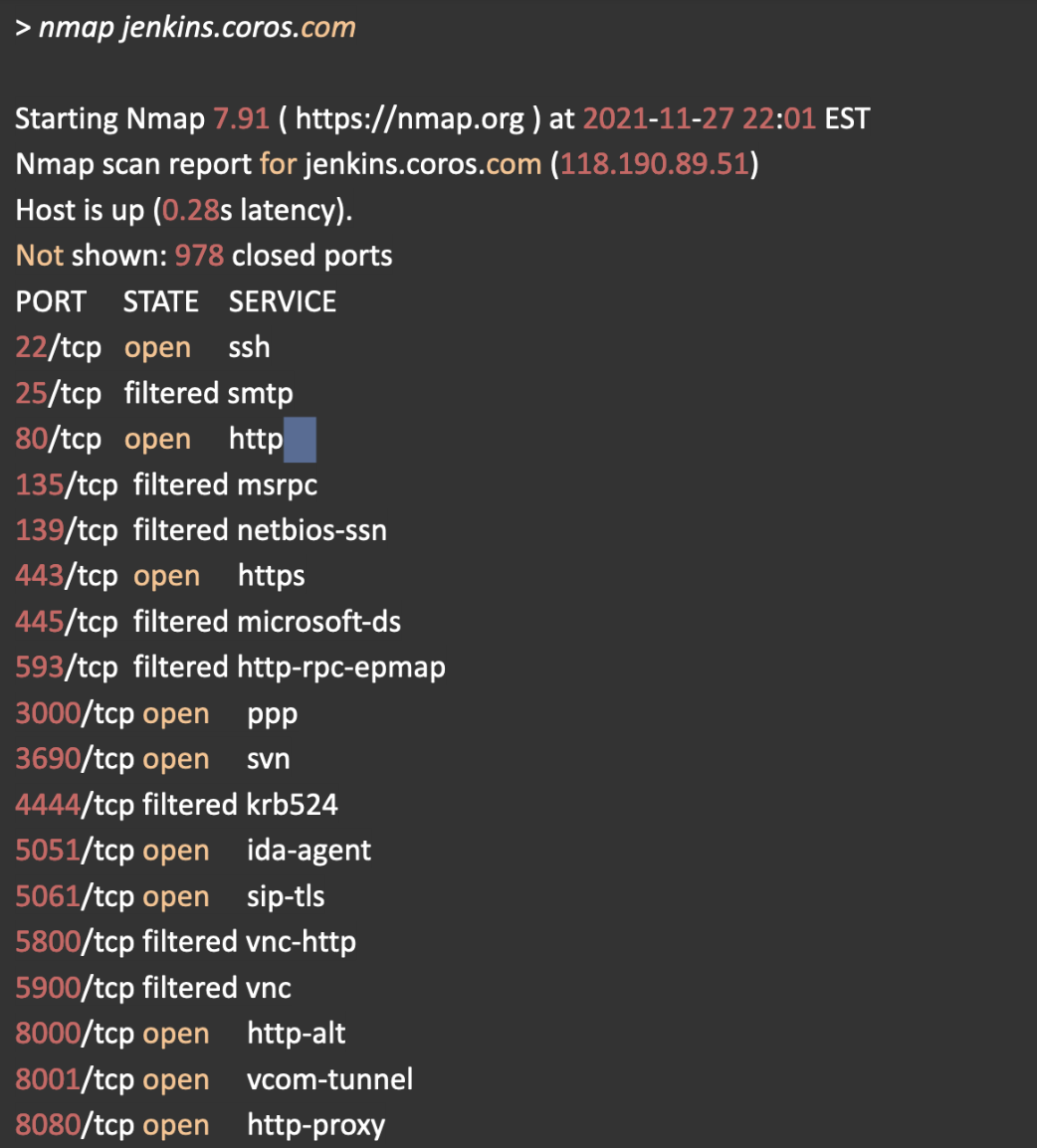This screenshot has height=1148, width=1037.
Task: Click the msrpc service on port 135
Action: click(277, 485)
